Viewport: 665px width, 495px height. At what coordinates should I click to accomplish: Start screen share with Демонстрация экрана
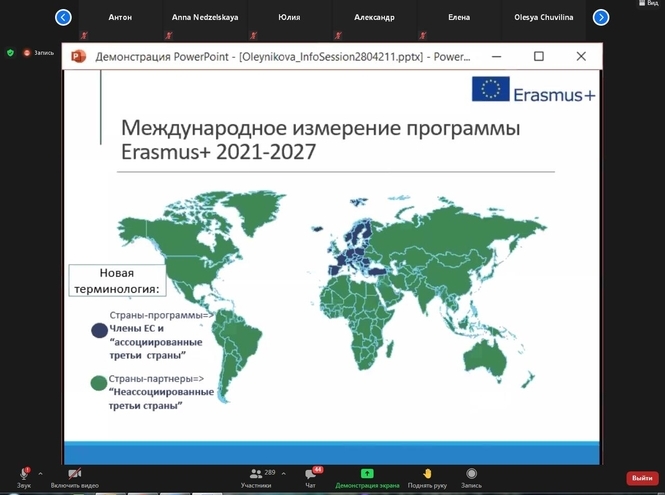[x=367, y=478]
